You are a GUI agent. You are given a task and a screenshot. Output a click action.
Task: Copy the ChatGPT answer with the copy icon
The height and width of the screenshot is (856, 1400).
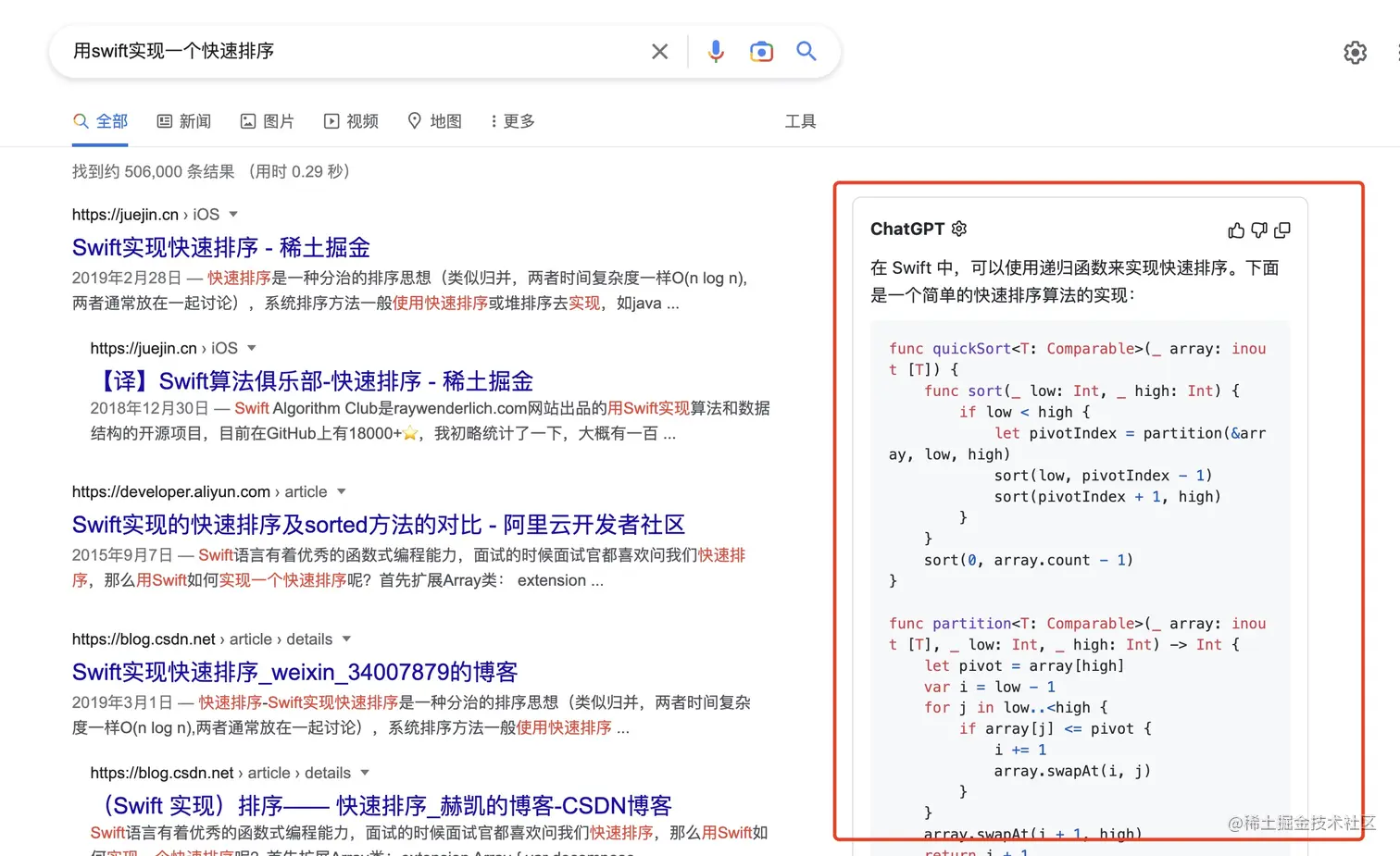coord(1282,230)
